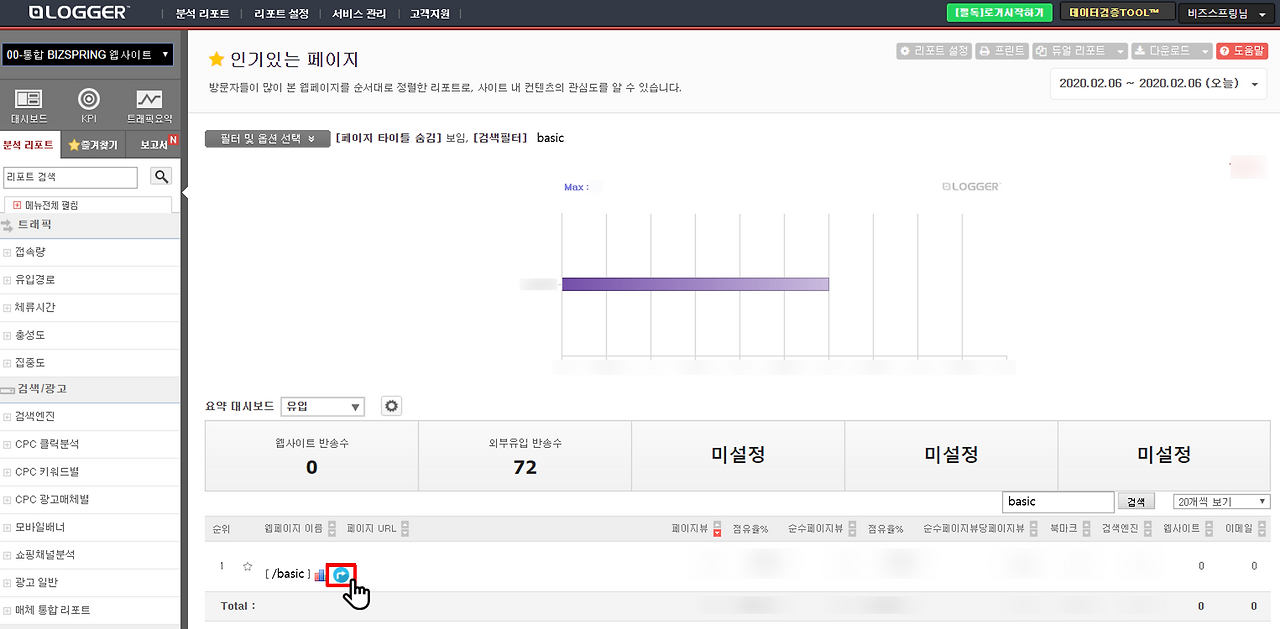Open the 고객지원 top menu

pos(430,14)
